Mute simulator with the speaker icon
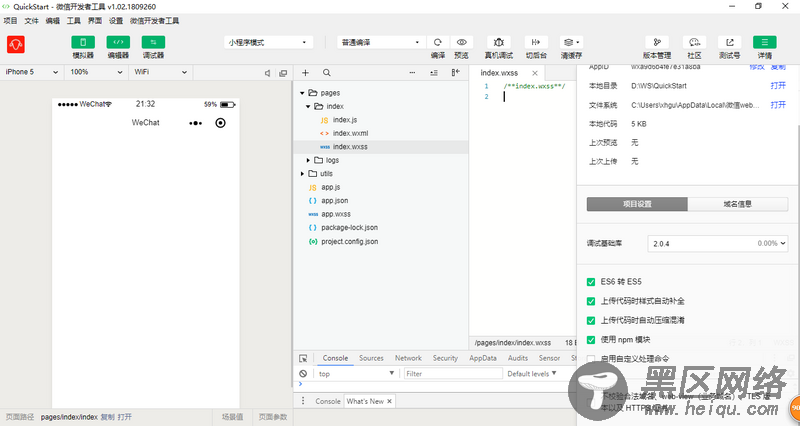800x426 pixels. (x=267, y=73)
